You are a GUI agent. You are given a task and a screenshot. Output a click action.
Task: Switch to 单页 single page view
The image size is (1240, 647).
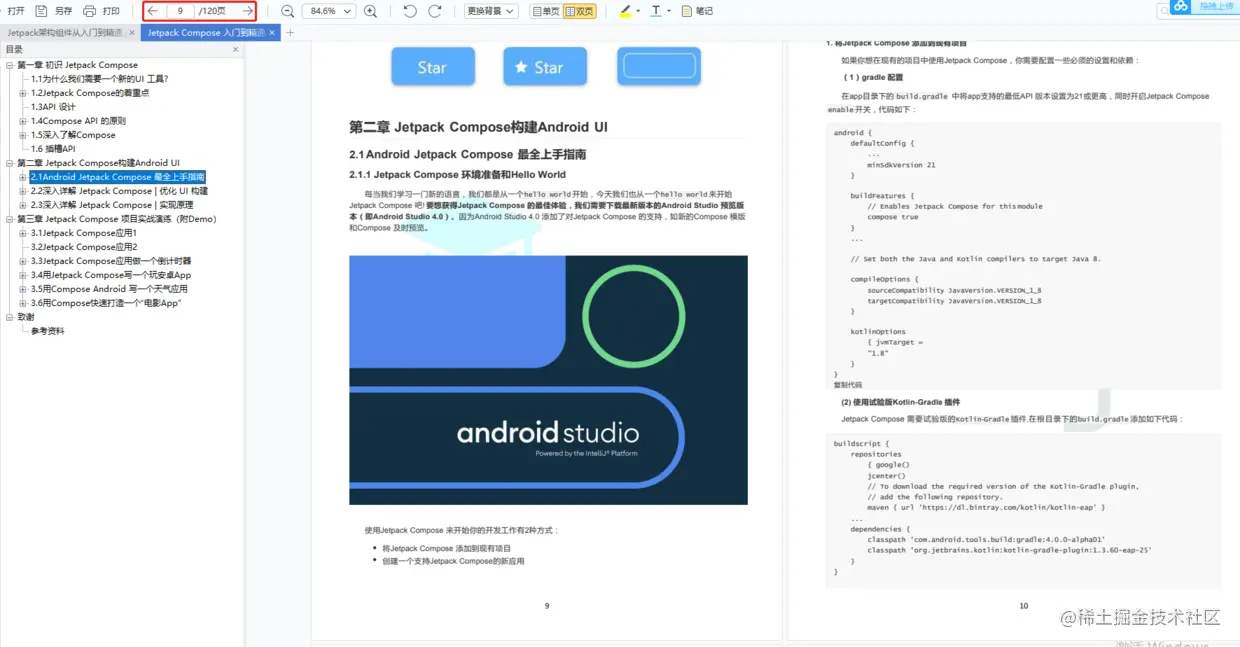(x=545, y=11)
